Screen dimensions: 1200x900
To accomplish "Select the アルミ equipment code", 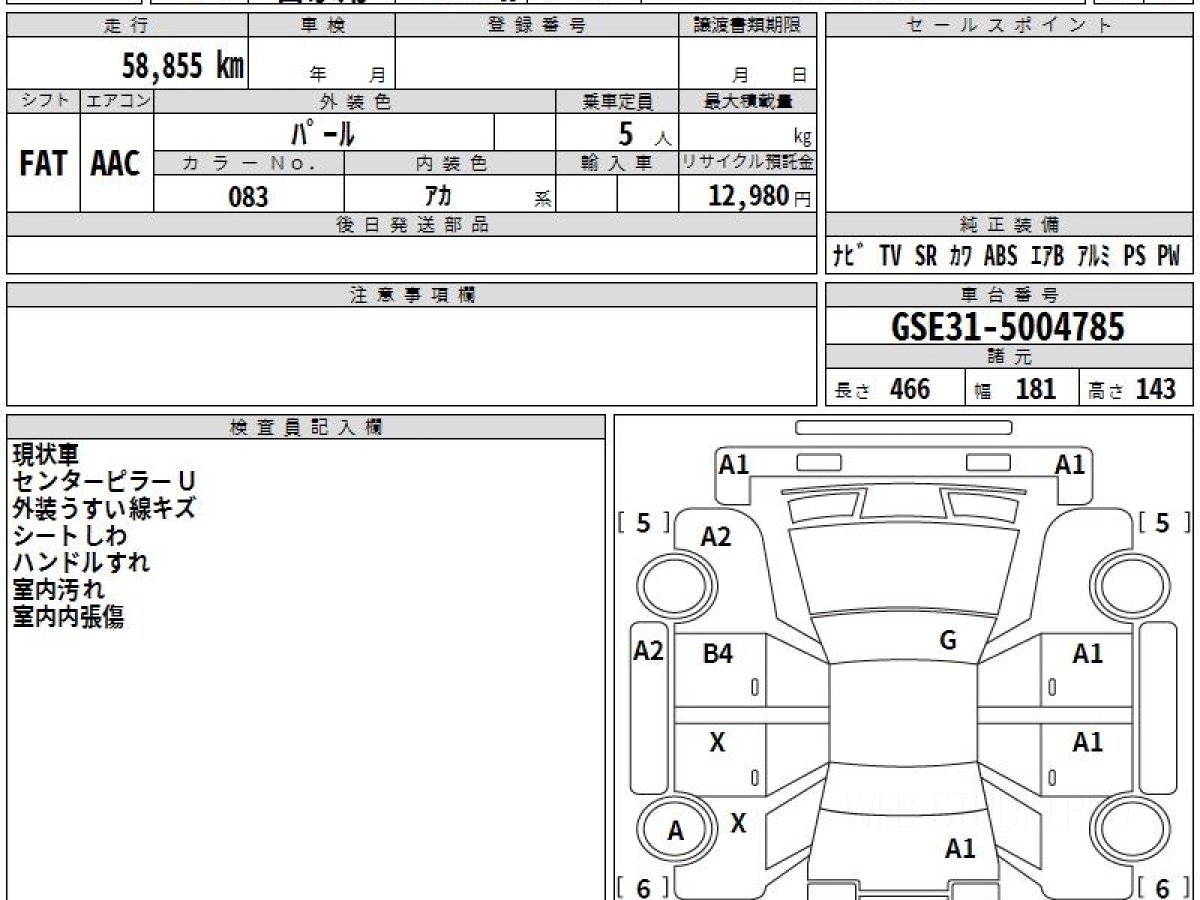I will point(1094,256).
